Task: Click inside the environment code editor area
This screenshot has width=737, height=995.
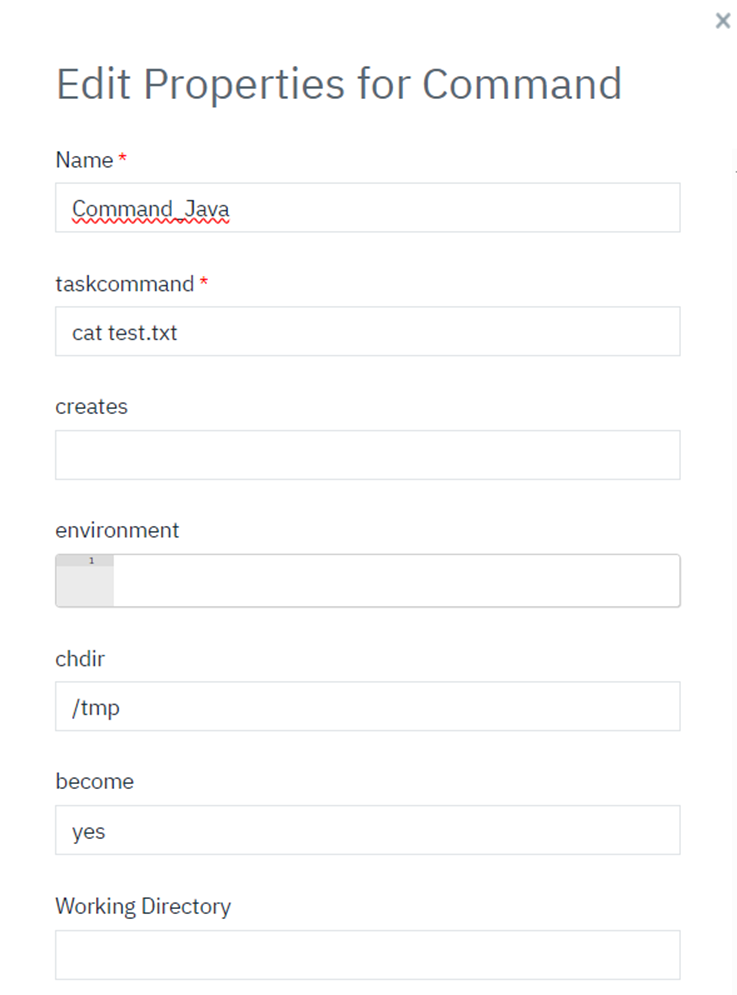Action: click(396, 581)
